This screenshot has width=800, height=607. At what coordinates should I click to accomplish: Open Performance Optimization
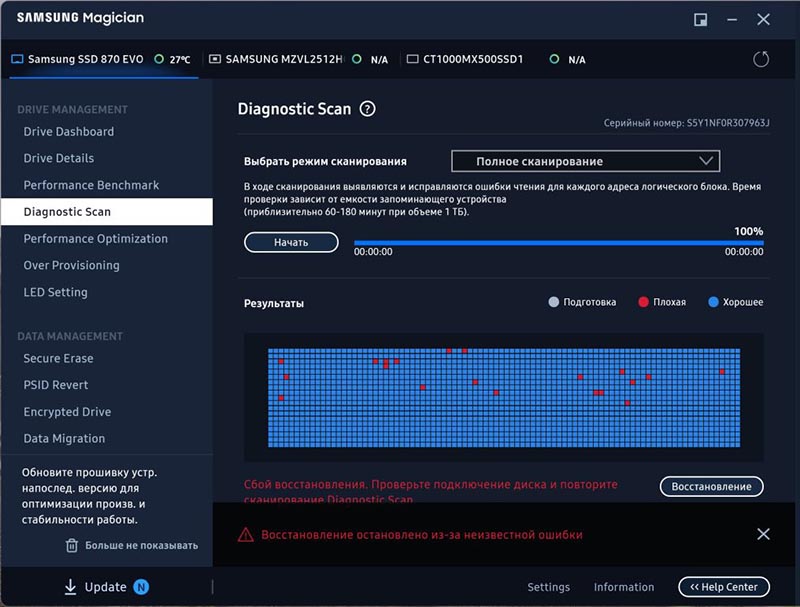pos(95,239)
